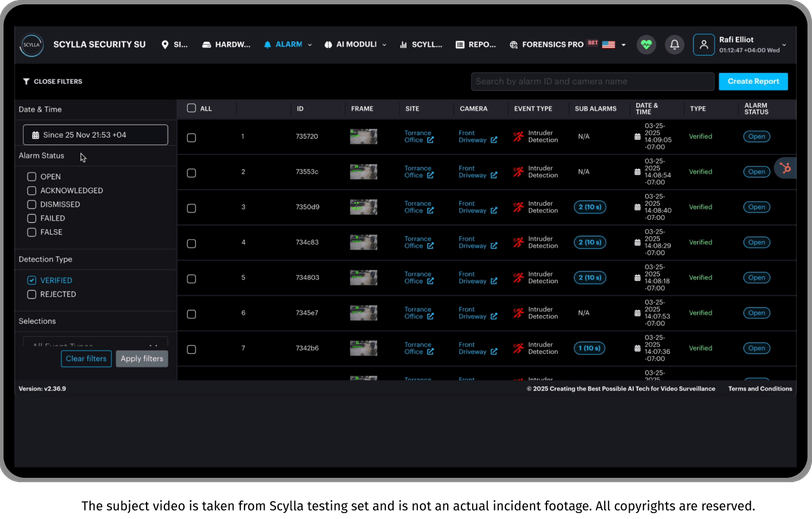Screen dimensions: 812x519
Task: Open Torrance Office external link for alarm 7345e7
Action: pyautogui.click(x=430, y=316)
